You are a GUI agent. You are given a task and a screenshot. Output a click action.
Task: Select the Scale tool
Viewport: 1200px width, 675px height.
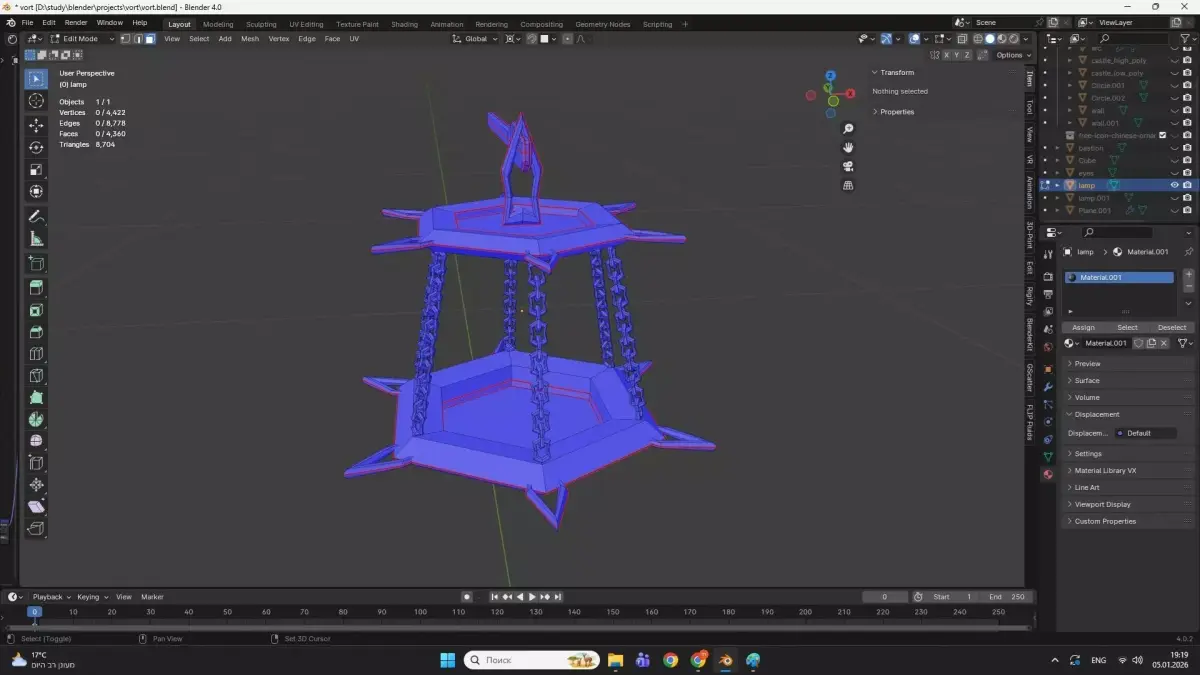point(36,169)
